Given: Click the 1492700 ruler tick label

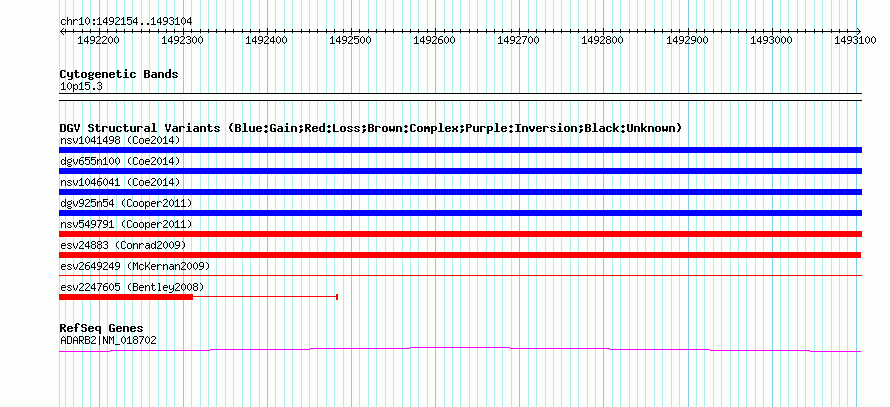Looking at the screenshot, I should coord(518,41).
